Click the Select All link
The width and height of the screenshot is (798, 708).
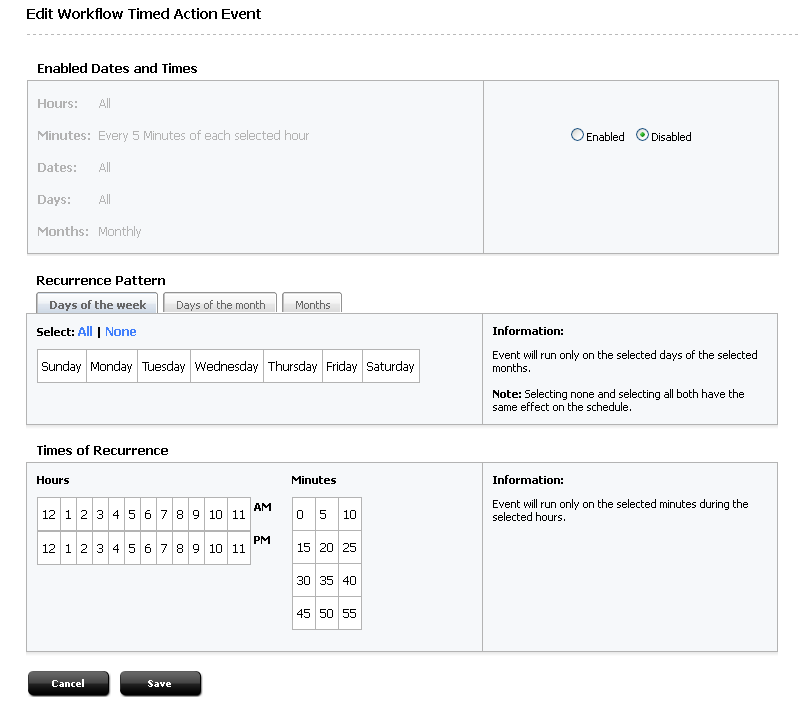85,332
